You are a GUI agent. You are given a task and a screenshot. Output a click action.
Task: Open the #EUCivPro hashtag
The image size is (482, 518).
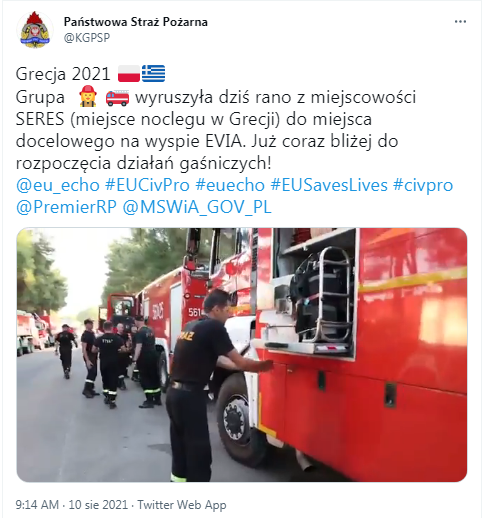(x=147, y=185)
